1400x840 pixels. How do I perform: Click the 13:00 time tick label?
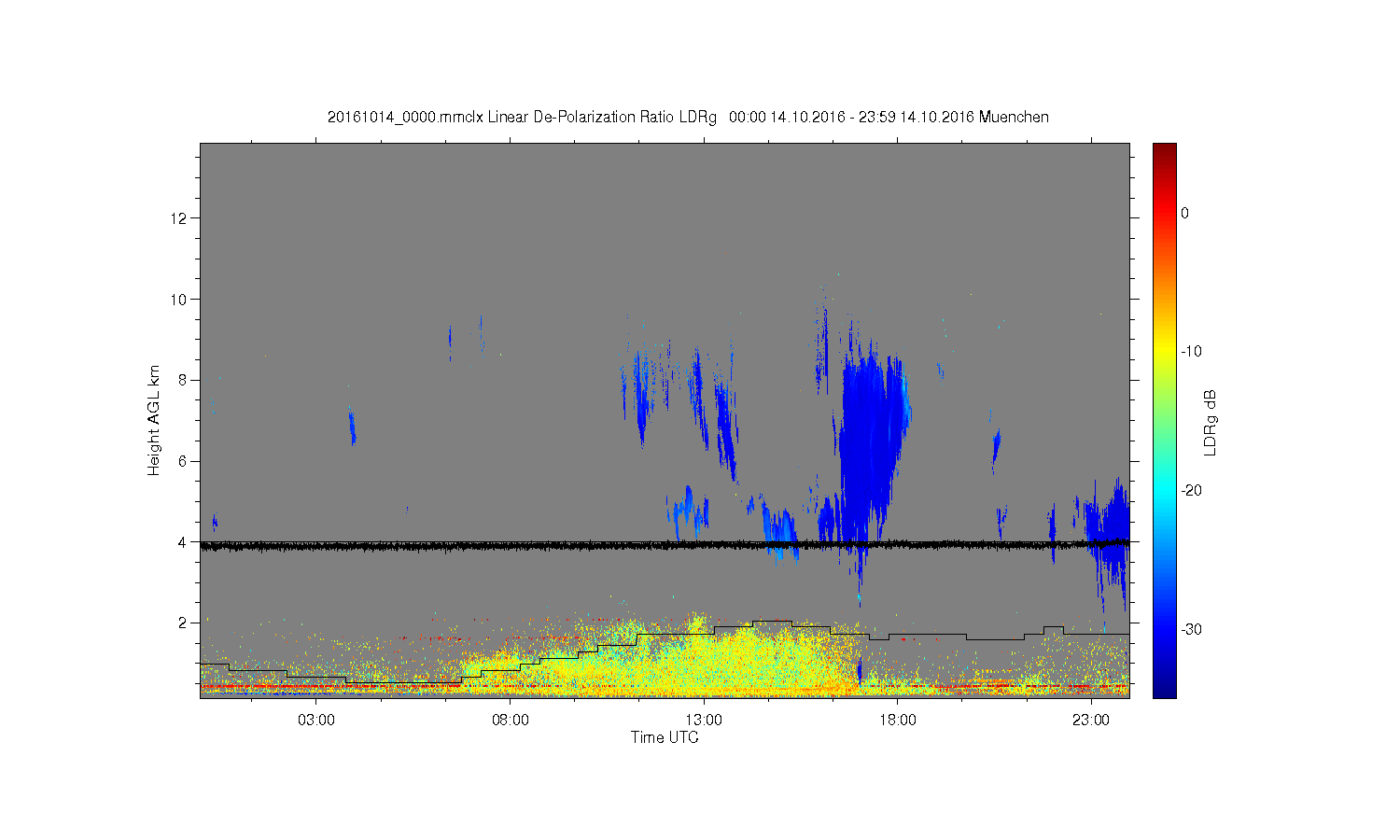tap(704, 721)
